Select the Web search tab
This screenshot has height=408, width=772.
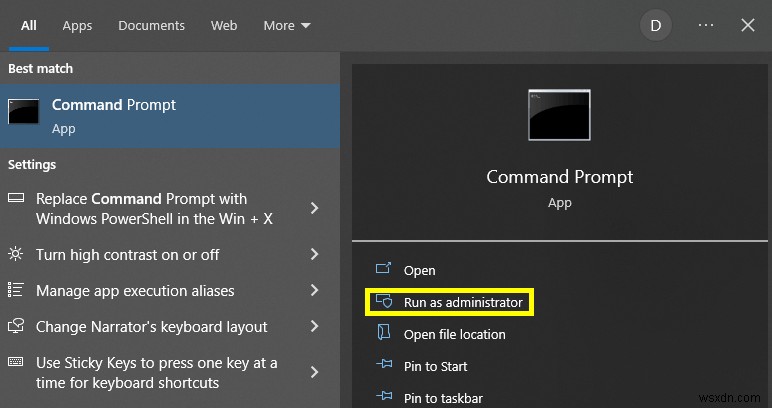tap(224, 25)
